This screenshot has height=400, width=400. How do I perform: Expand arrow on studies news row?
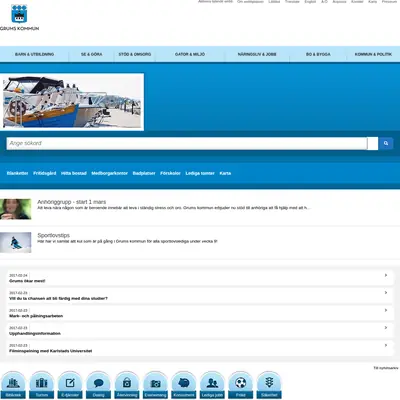point(386,293)
